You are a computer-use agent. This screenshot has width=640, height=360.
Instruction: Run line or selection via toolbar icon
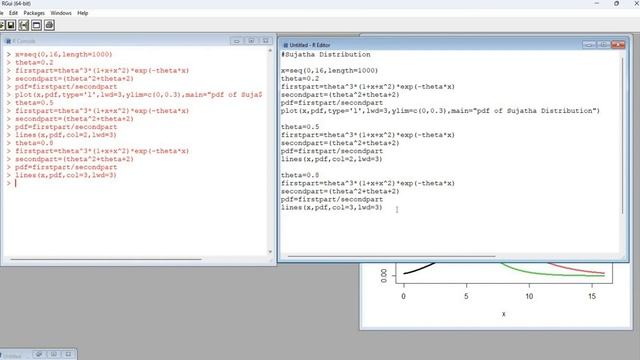click(x=24, y=25)
